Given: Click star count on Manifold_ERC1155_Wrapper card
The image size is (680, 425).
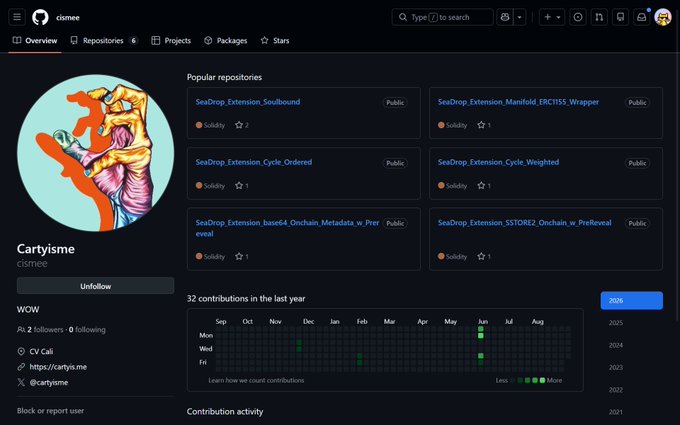Looking at the screenshot, I should pos(484,125).
